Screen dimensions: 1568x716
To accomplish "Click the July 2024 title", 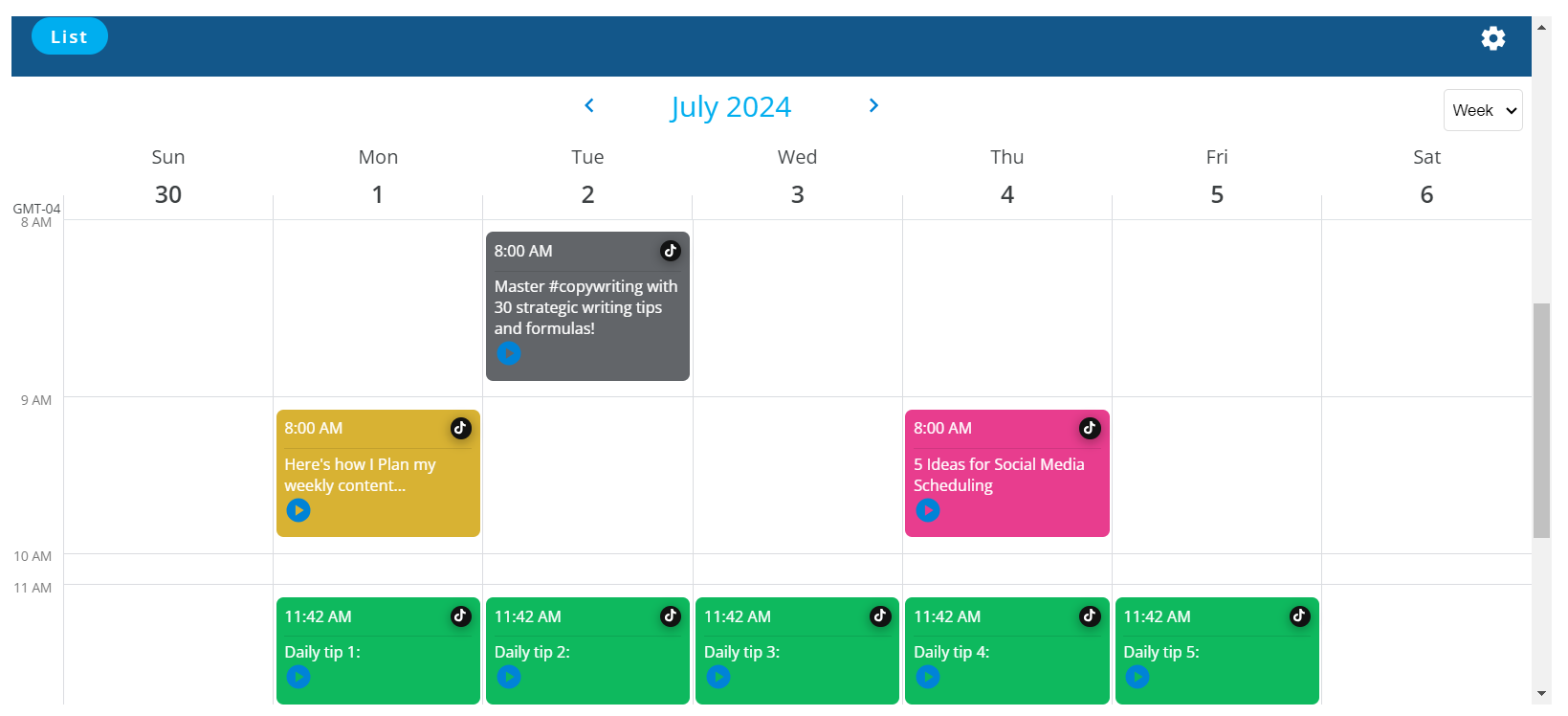I will [x=731, y=107].
